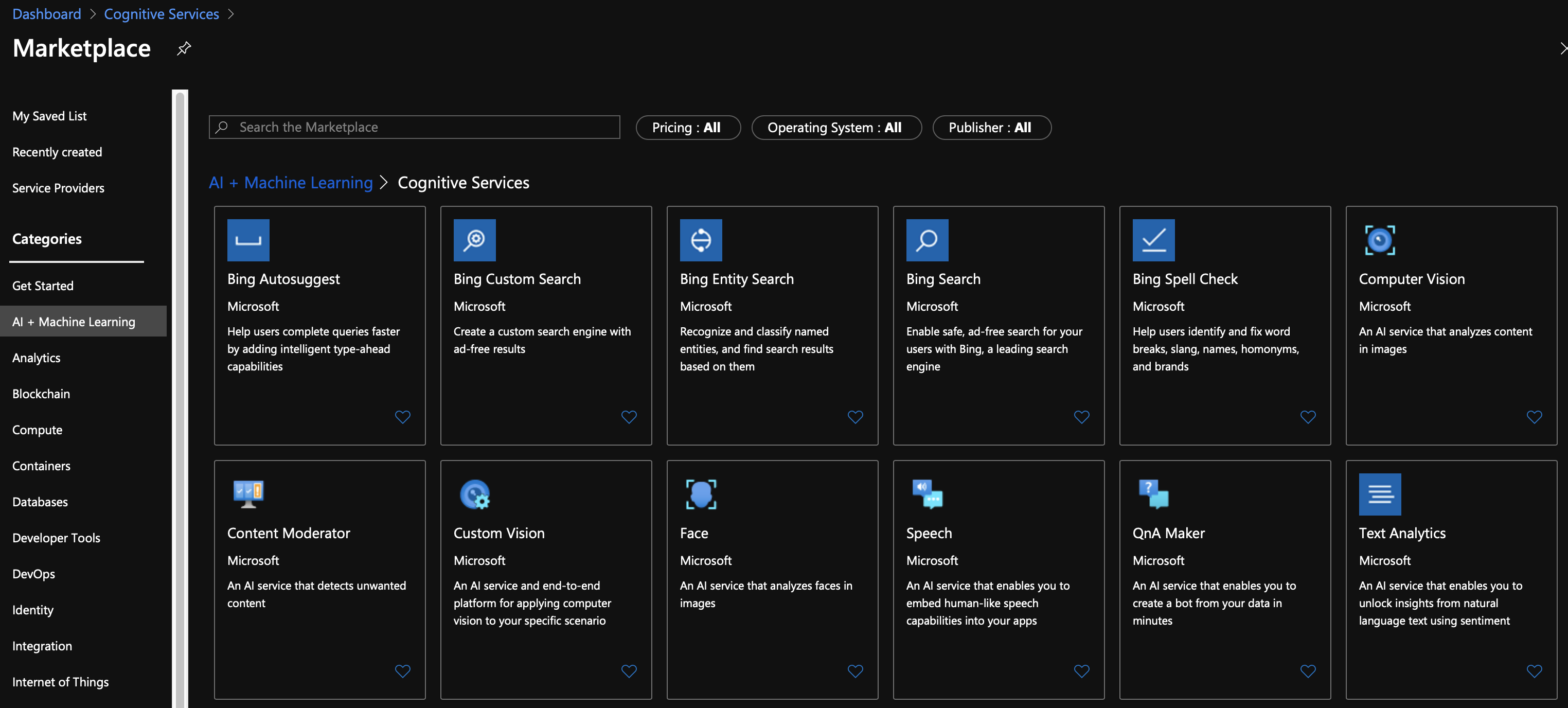Open the QnA Maker title

[1168, 533]
